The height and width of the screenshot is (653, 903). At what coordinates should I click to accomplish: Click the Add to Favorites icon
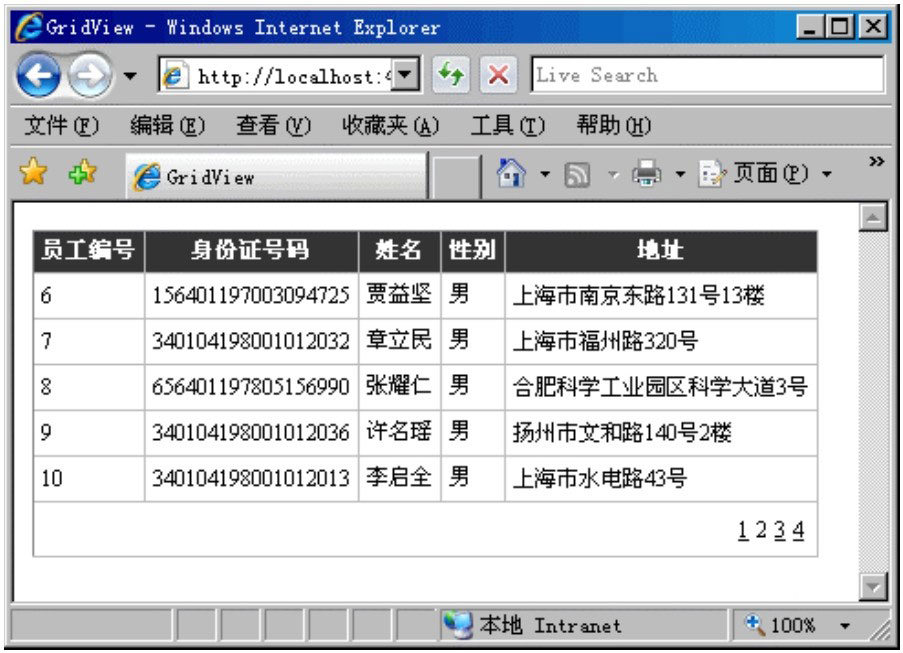tap(82, 172)
